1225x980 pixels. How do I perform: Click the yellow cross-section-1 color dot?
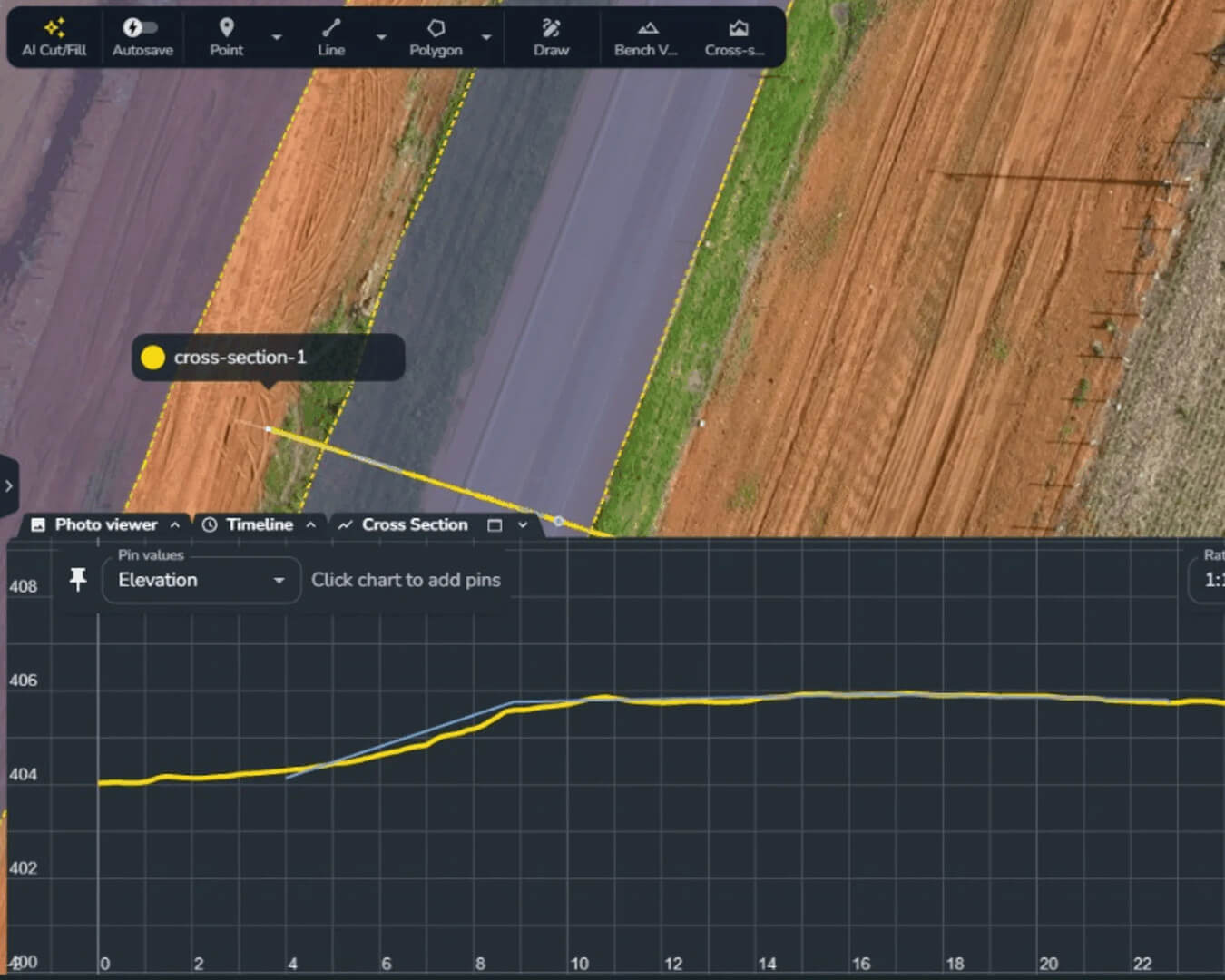153,358
